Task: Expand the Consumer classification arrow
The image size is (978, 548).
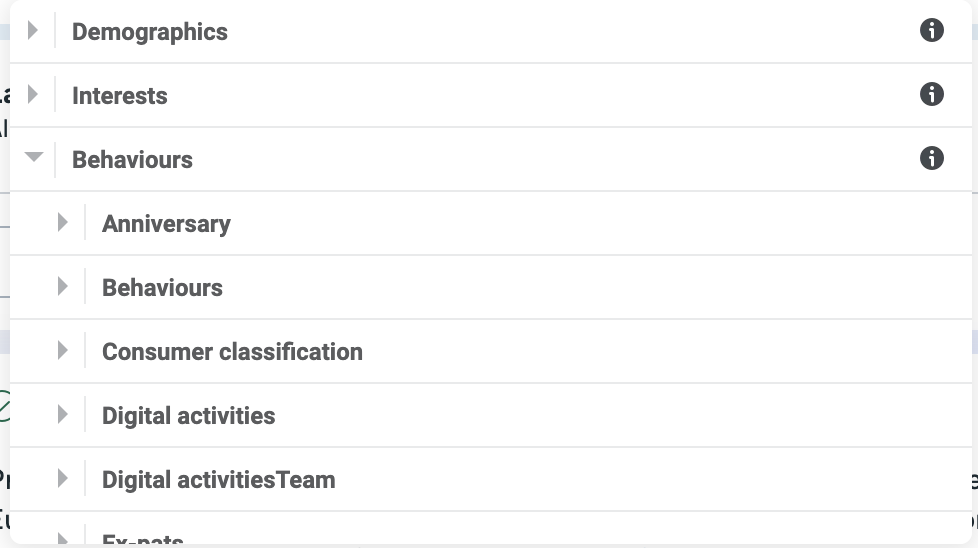Action: coord(63,351)
